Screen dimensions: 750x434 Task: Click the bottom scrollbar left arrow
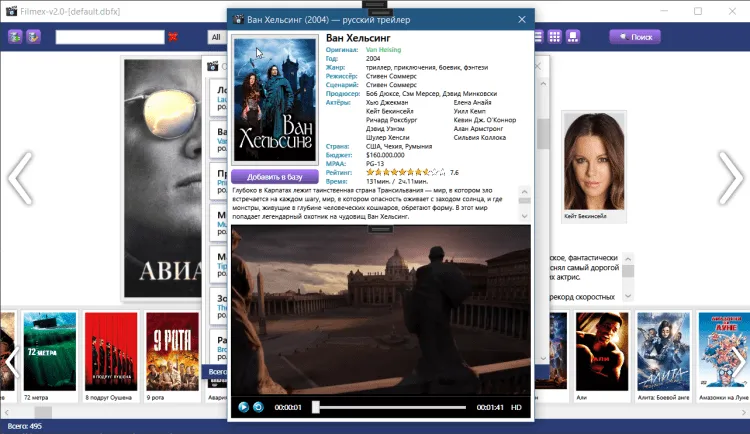(x=6, y=412)
